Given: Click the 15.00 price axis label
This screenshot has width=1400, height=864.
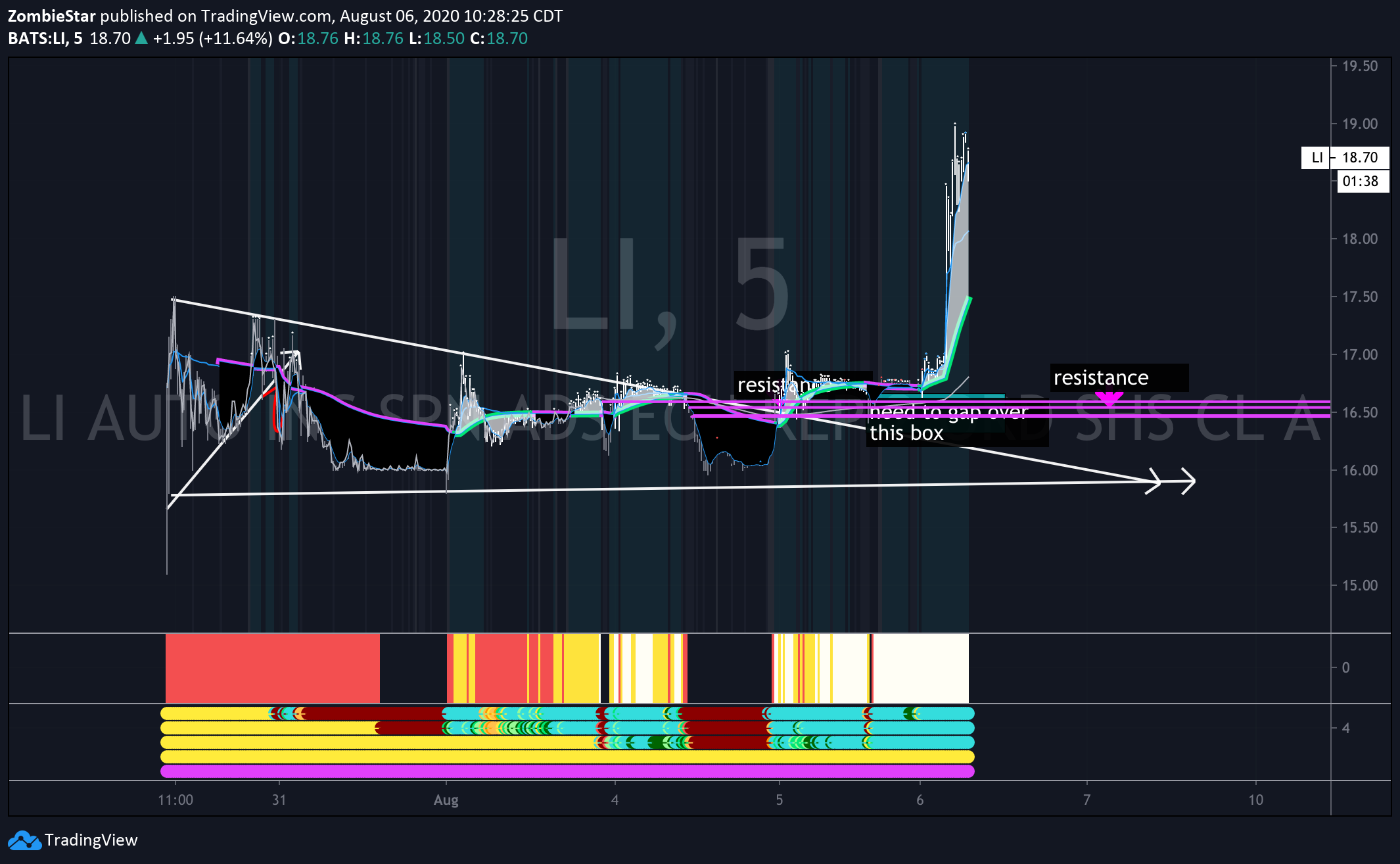Looking at the screenshot, I should [1360, 585].
